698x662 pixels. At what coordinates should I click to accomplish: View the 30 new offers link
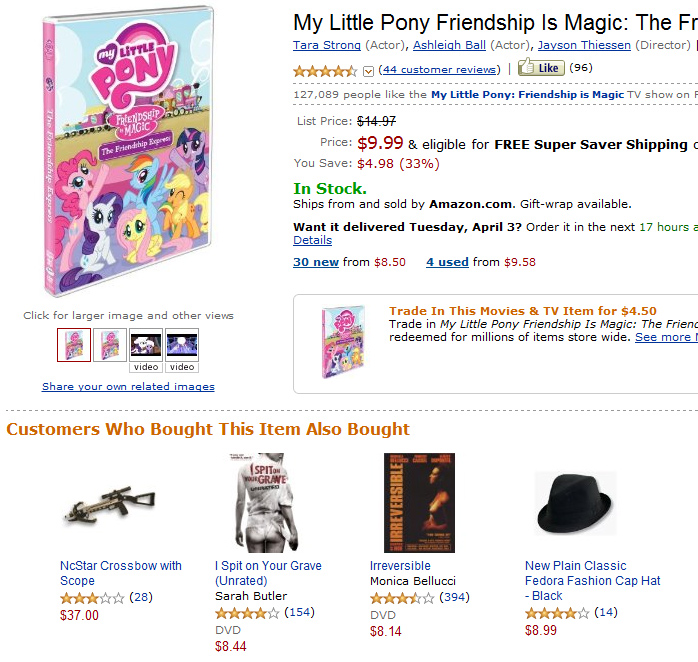[x=316, y=262]
